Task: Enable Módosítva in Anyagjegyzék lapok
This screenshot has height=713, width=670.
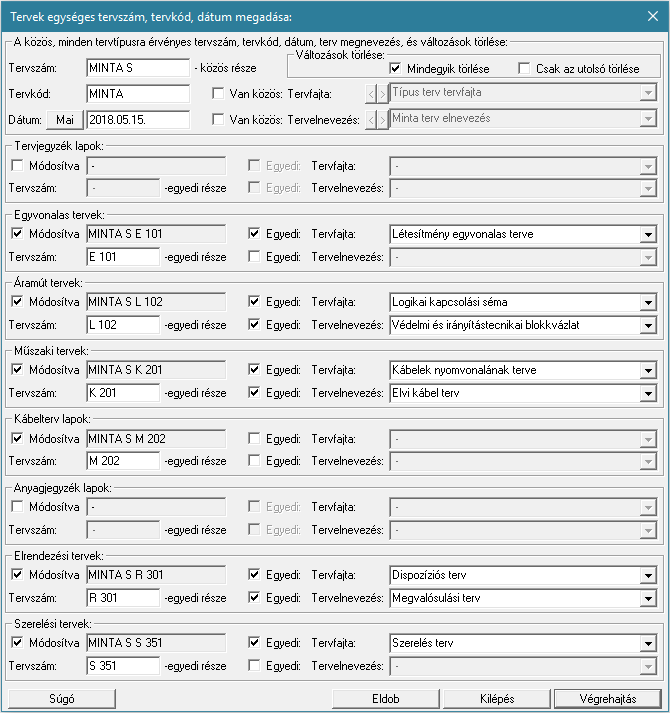Action: pyautogui.click(x=17, y=506)
